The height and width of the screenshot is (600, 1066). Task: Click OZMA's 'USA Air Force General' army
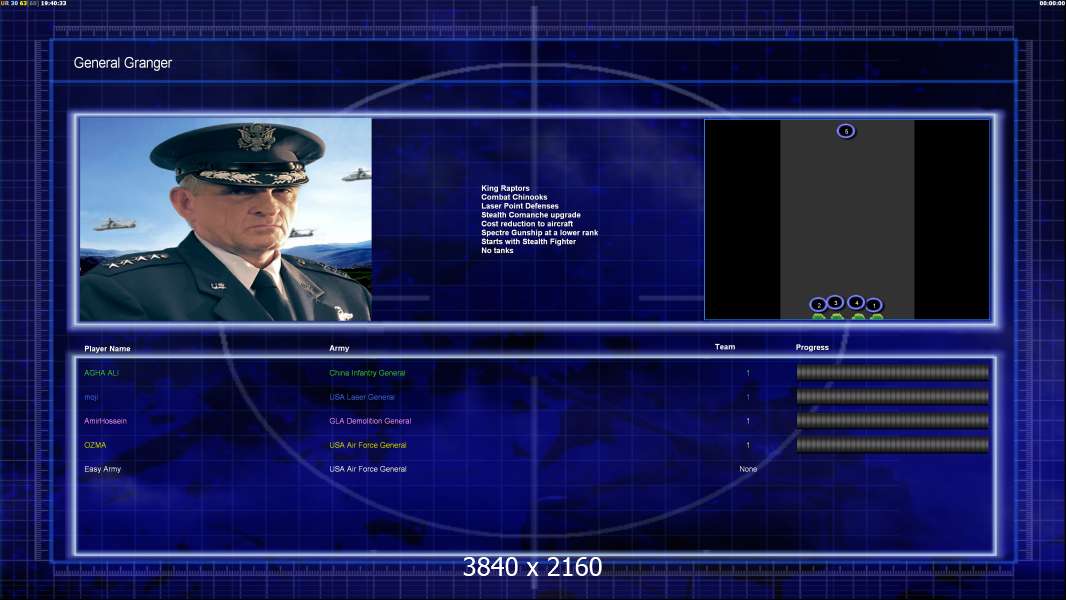tap(368, 445)
